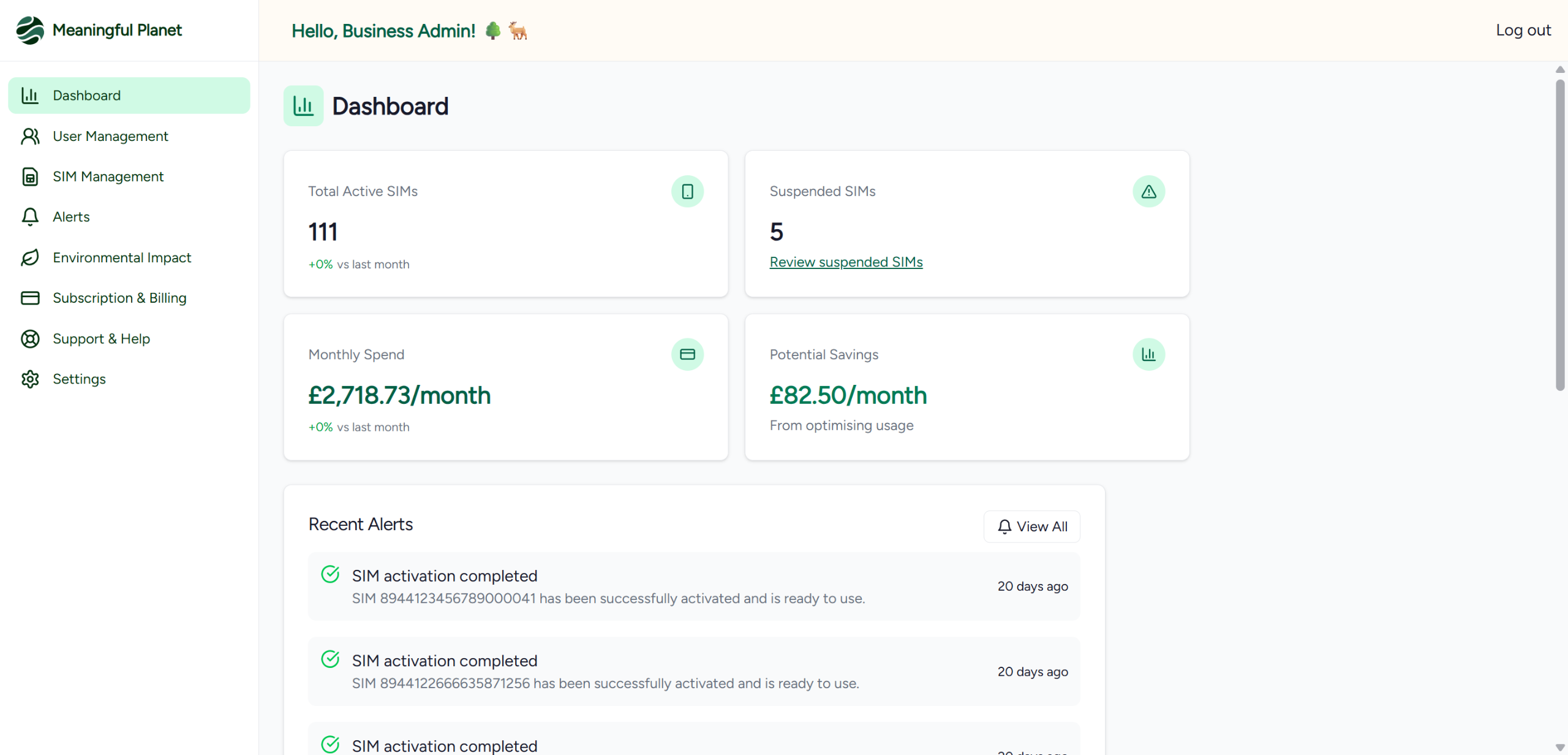Click the Environmental Impact leaf icon
1568x755 pixels.
click(30, 257)
